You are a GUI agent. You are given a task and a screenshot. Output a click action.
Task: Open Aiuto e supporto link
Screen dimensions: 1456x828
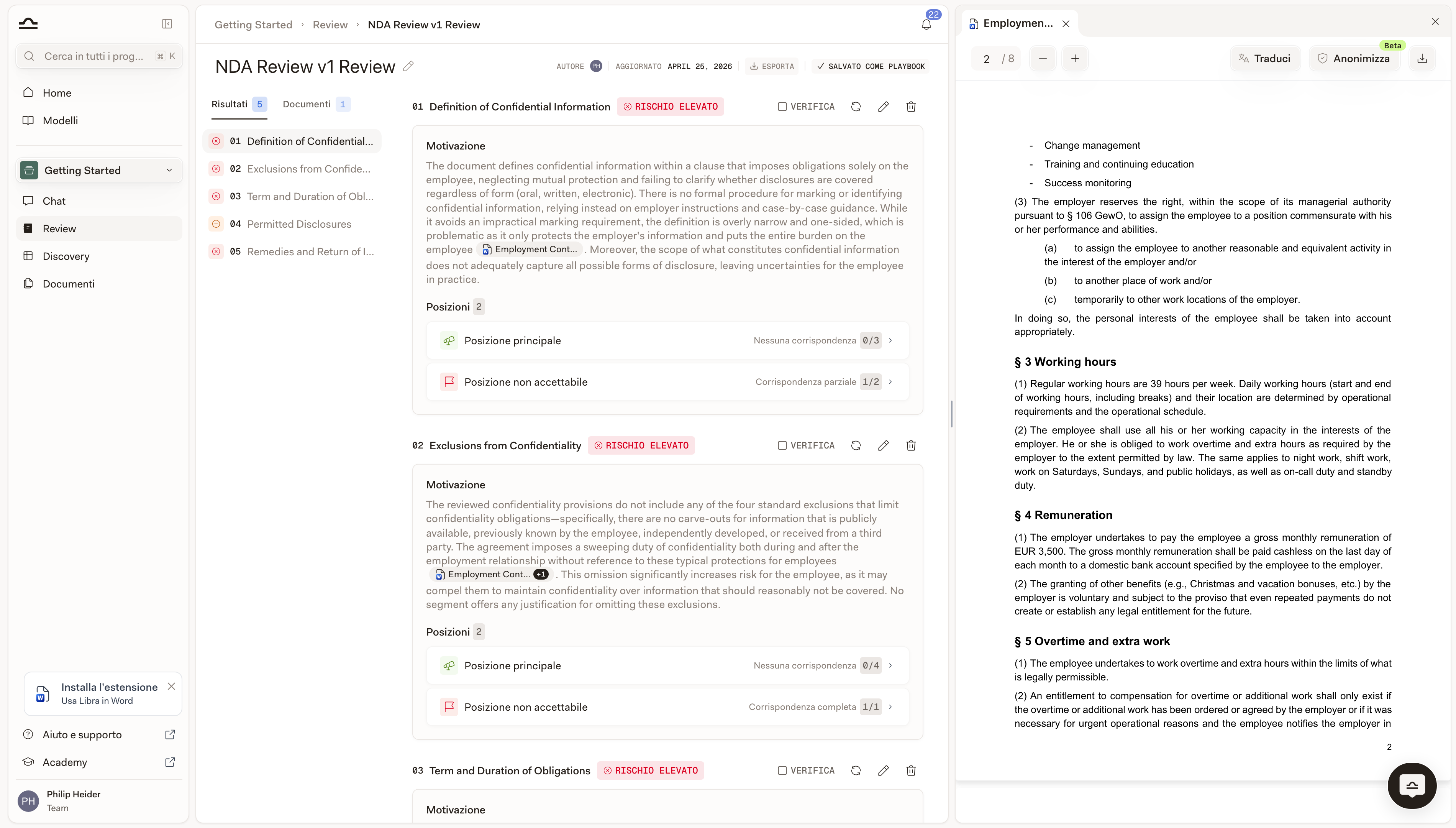(100, 735)
